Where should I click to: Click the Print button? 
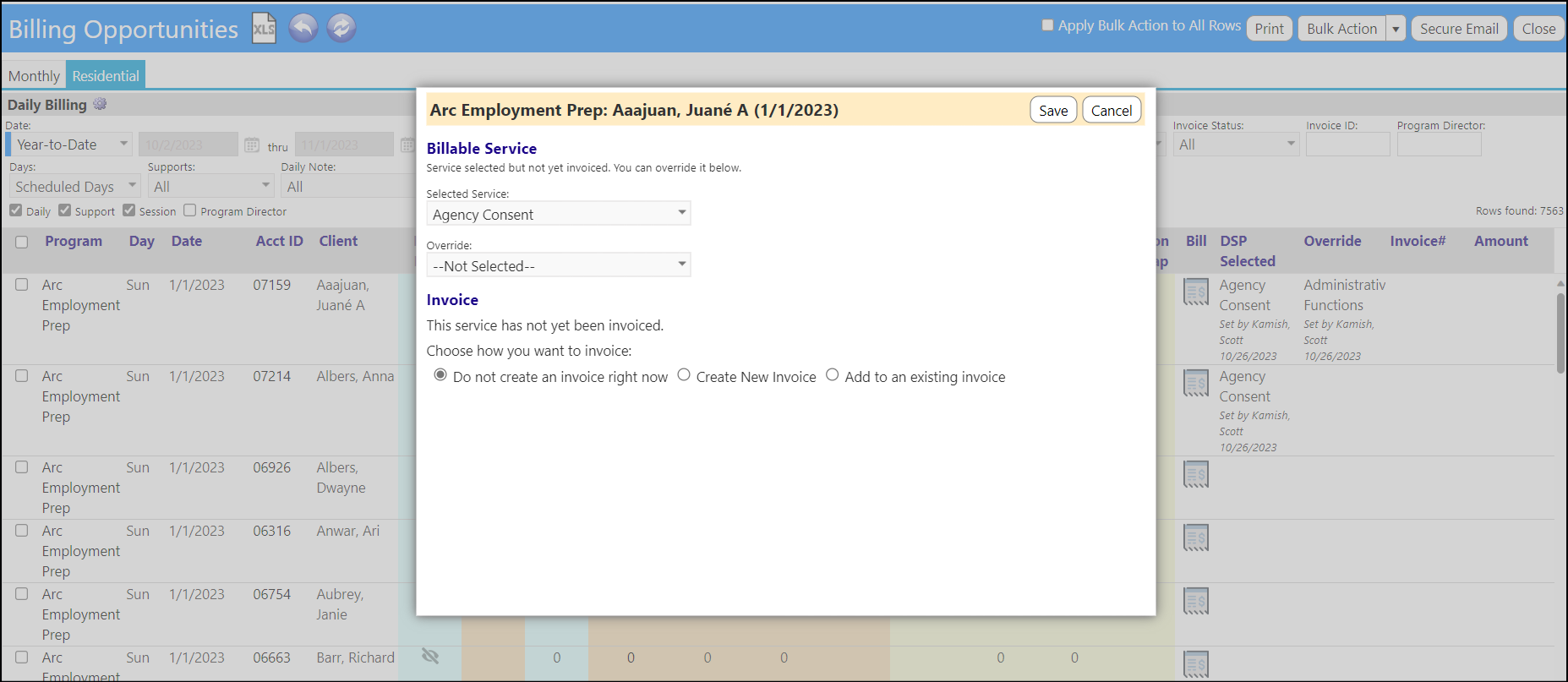tap(1269, 29)
